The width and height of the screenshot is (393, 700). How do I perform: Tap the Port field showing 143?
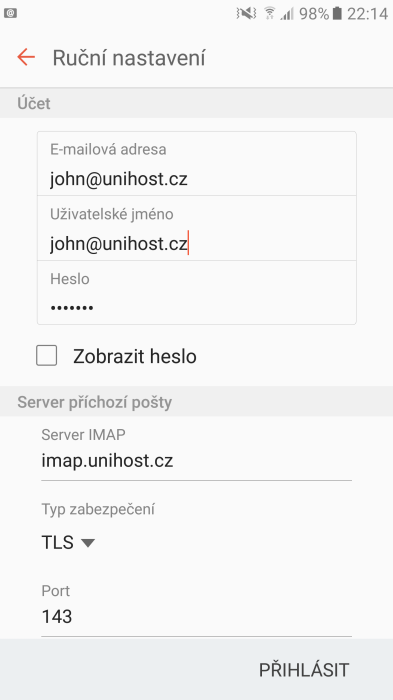point(196,617)
